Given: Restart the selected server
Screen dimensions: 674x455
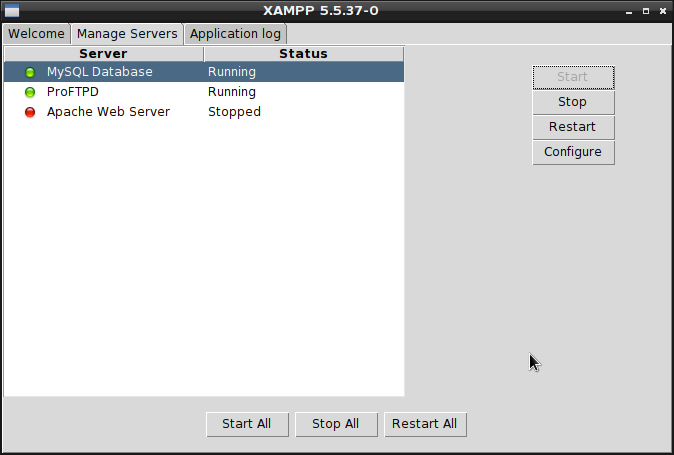Looking at the screenshot, I should (x=573, y=127).
